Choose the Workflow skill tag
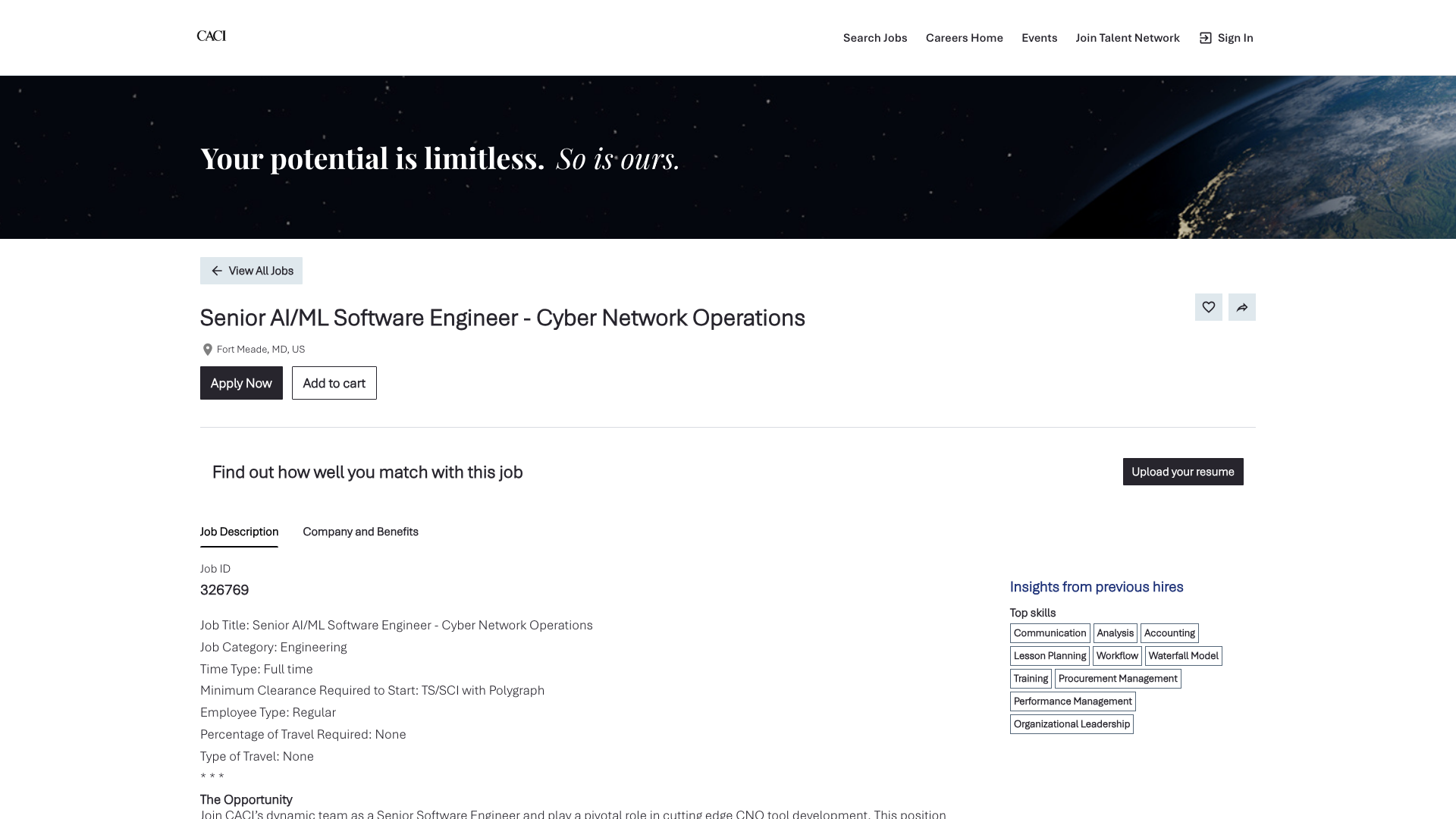The height and width of the screenshot is (819, 1456). click(1117, 656)
